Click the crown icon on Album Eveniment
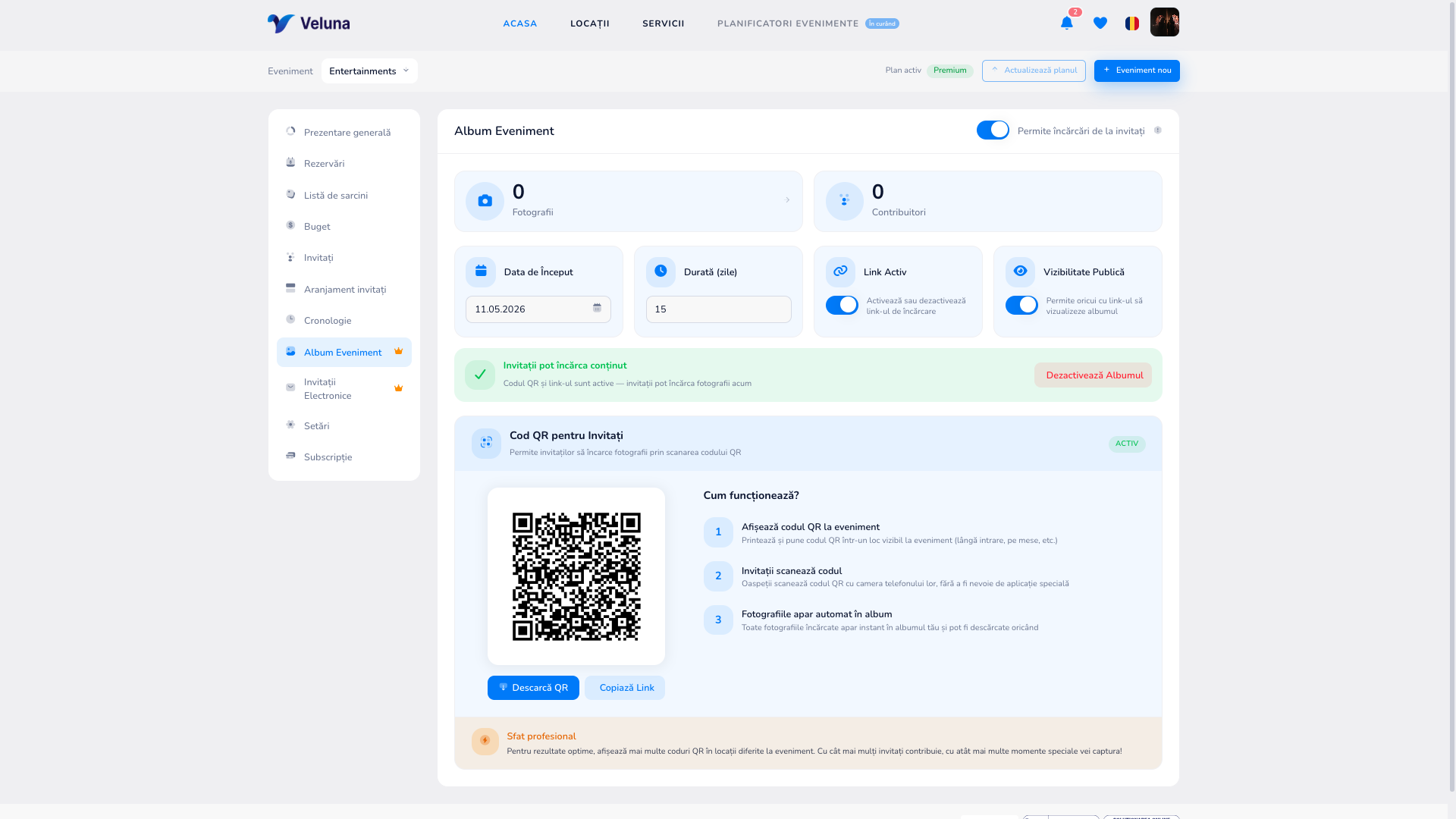Screen dimensions: 1456x819 tap(398, 351)
